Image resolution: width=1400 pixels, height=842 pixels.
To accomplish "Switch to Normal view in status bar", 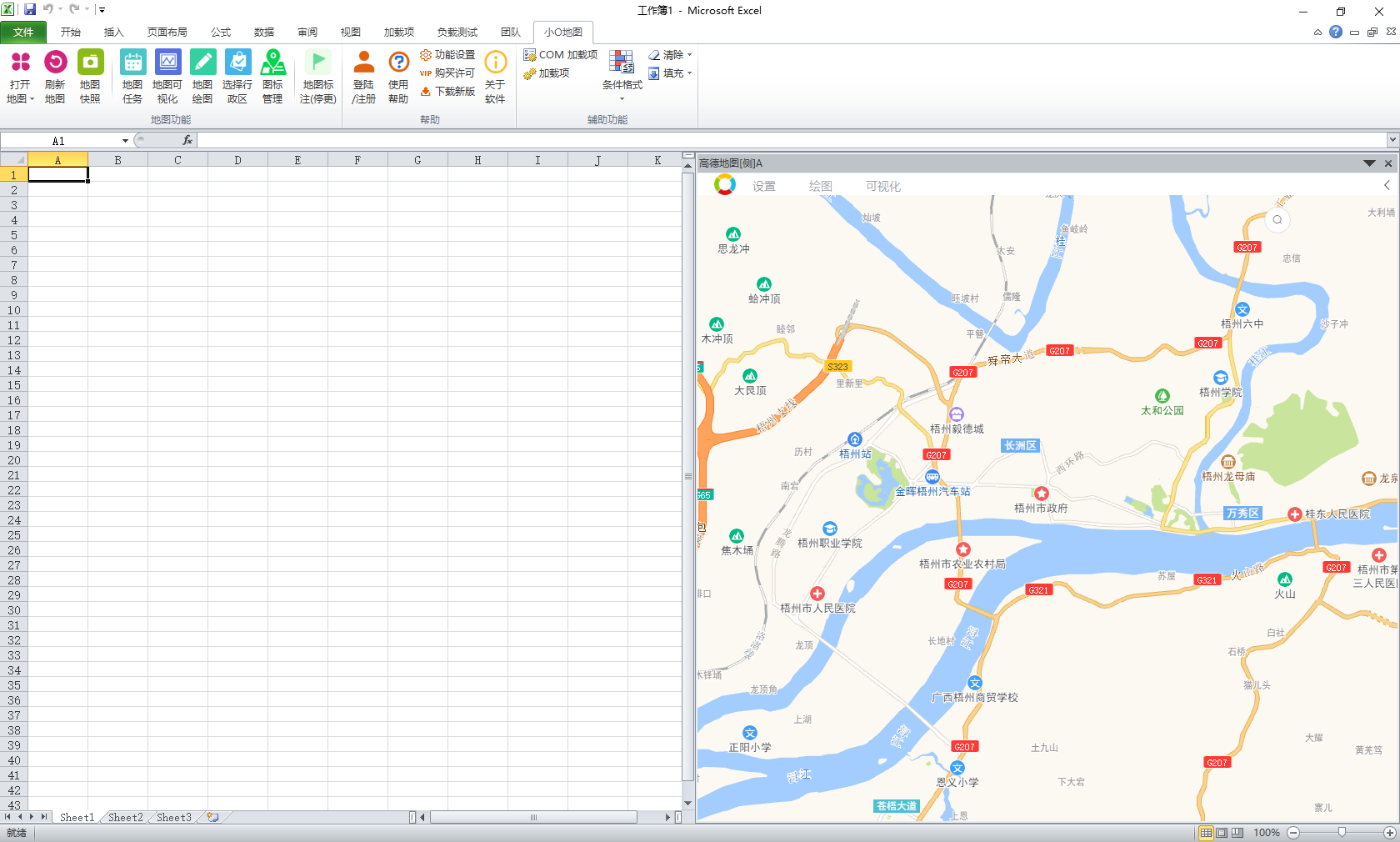I will 1206,833.
